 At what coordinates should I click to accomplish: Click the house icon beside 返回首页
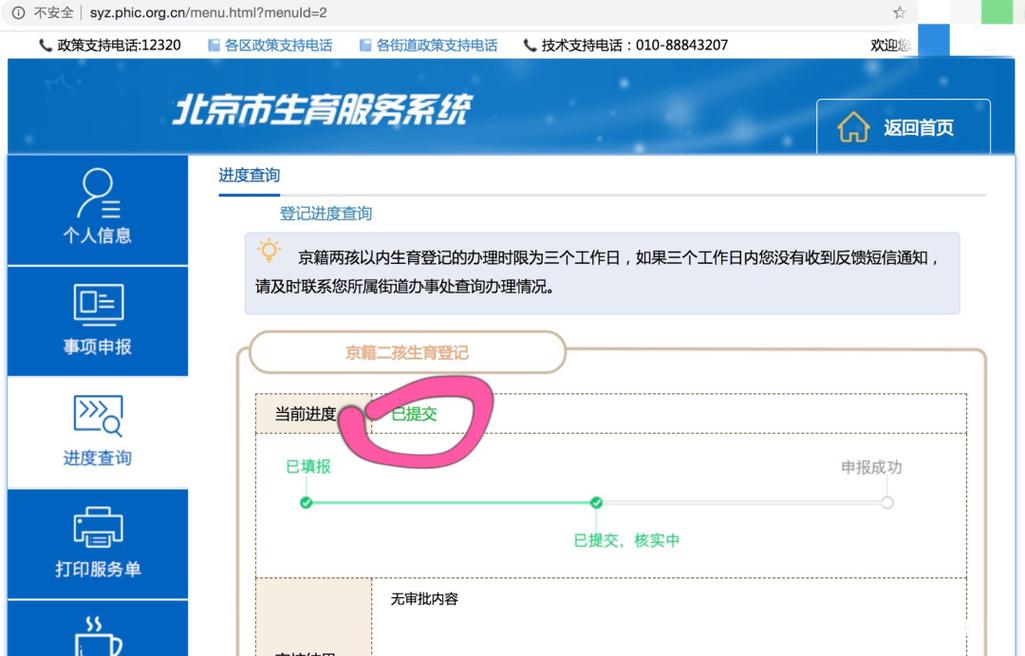coord(853,127)
